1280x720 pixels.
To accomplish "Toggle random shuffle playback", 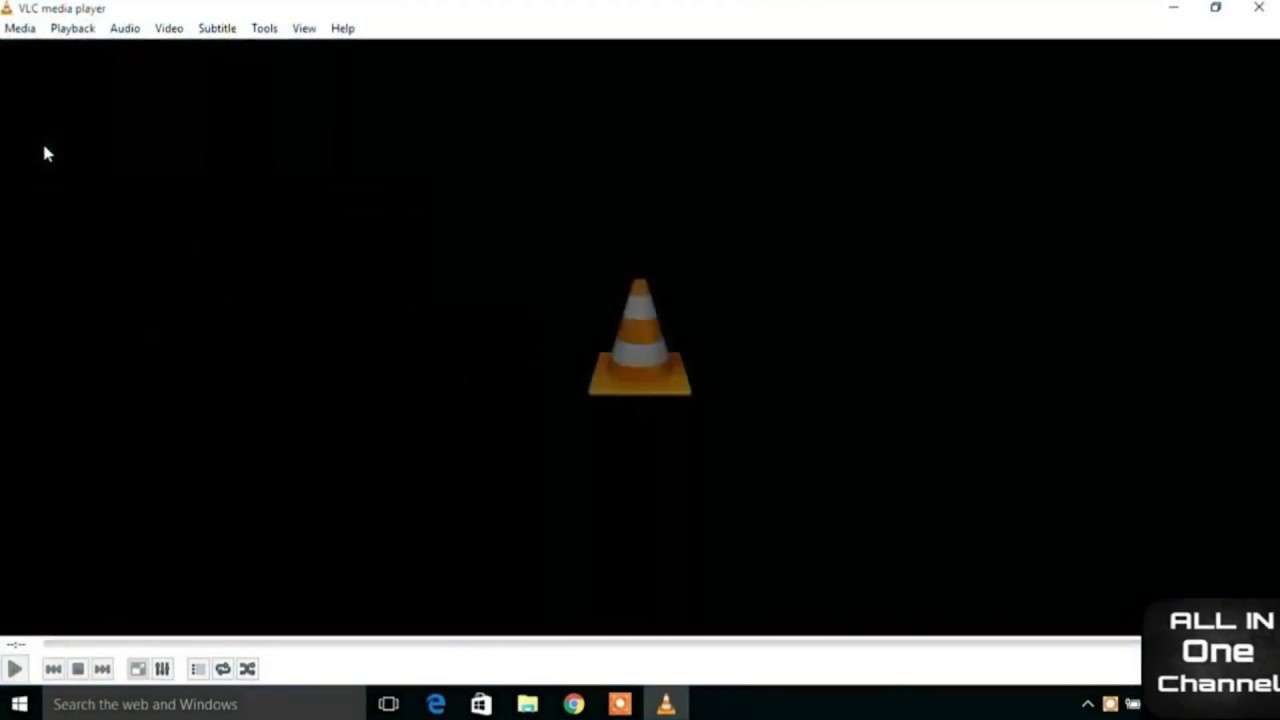I will click(247, 669).
